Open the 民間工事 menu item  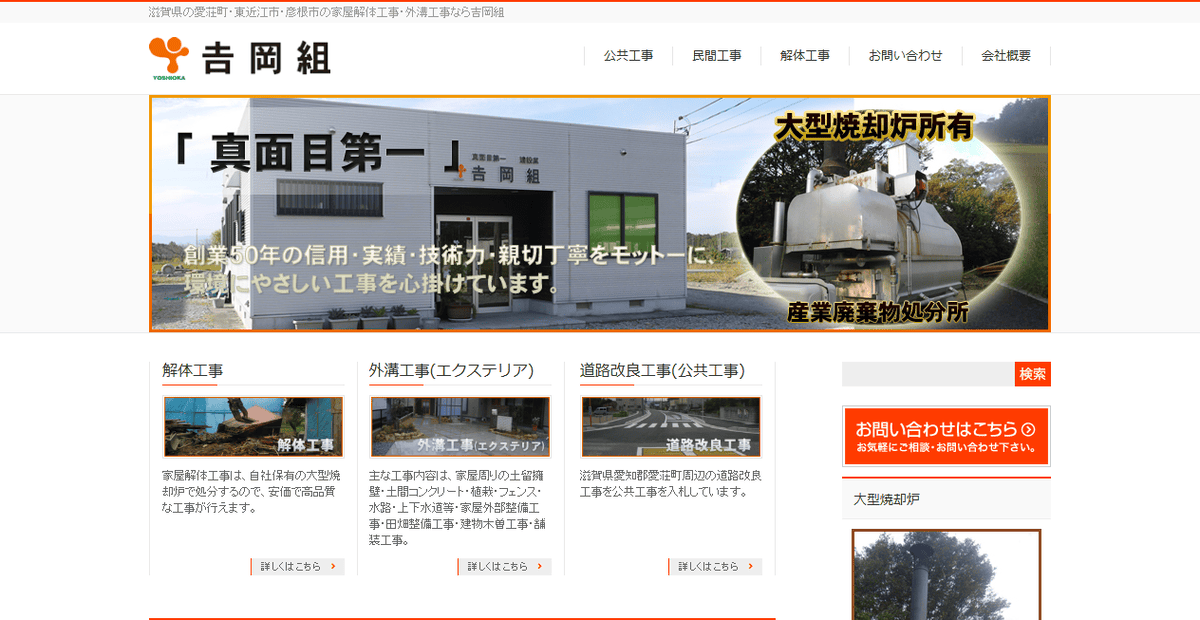(716, 57)
